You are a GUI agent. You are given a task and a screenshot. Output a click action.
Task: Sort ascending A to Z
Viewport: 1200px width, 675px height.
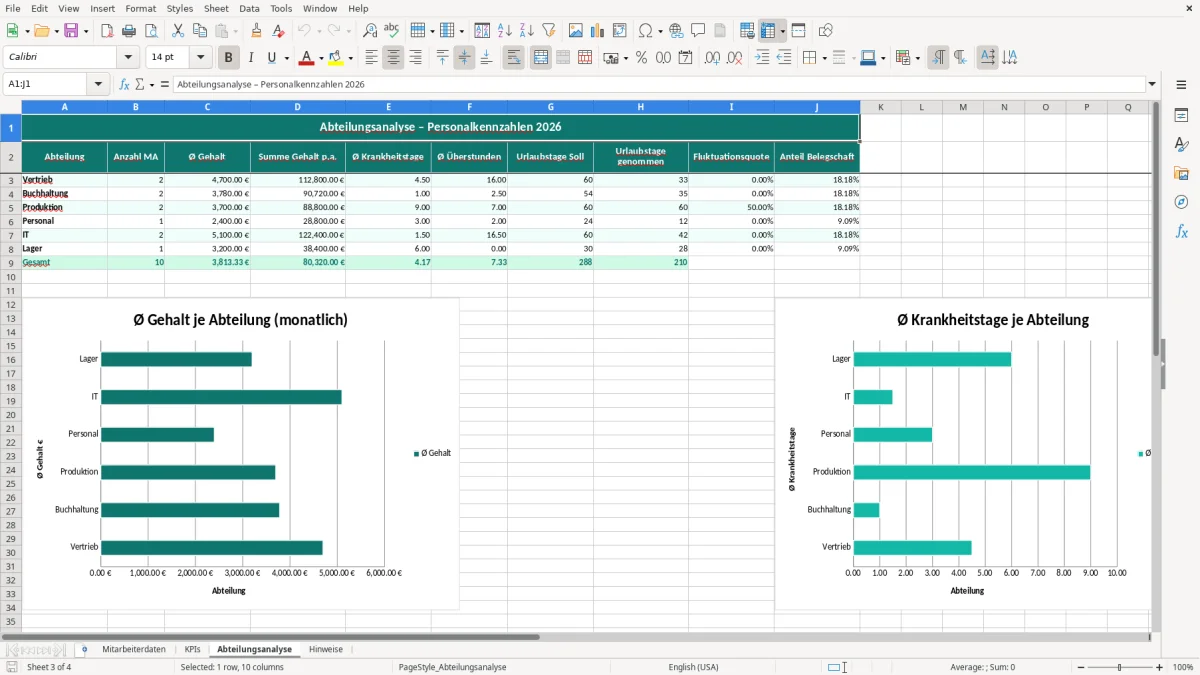(504, 31)
